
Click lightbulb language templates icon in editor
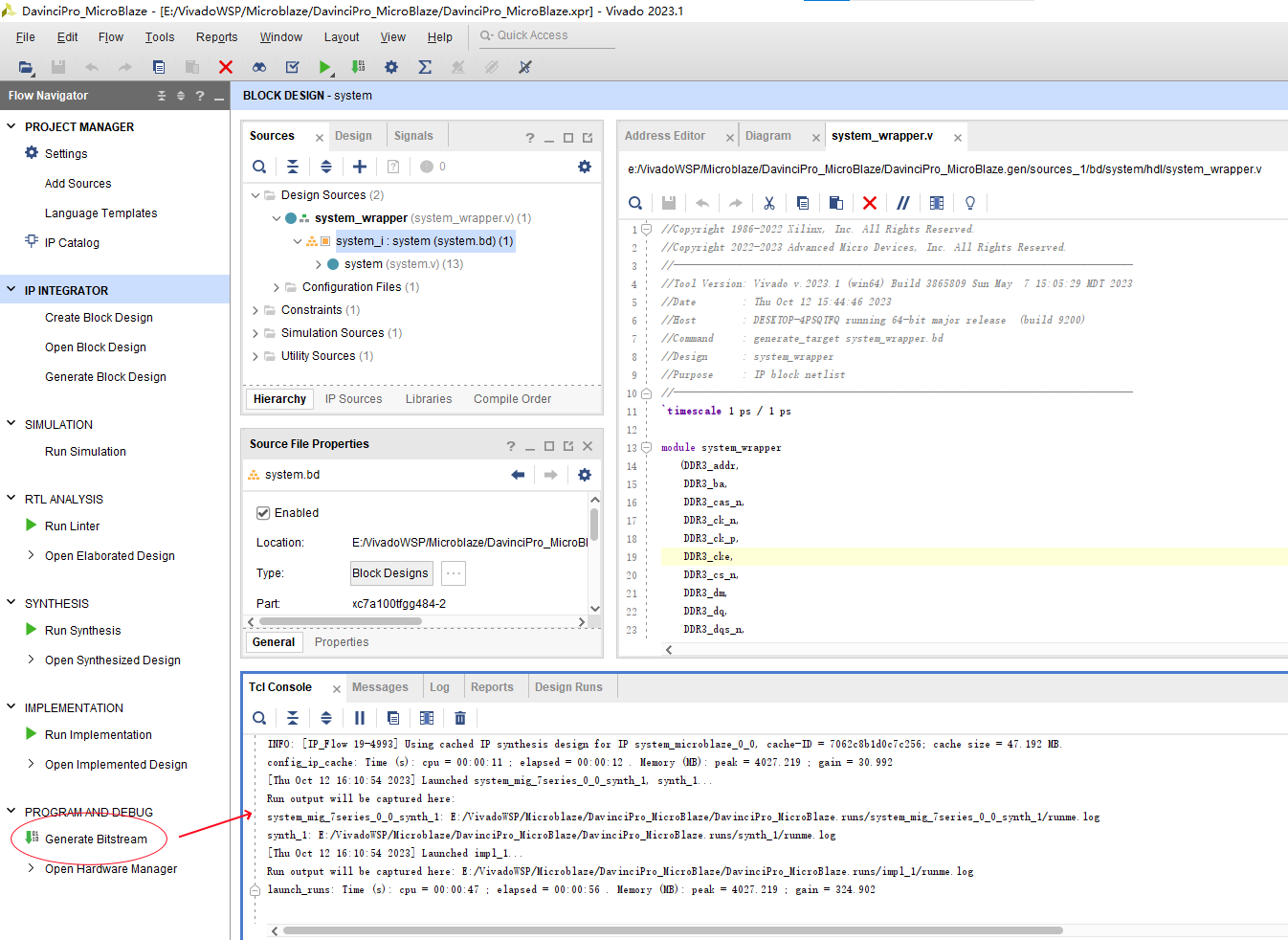(x=970, y=203)
